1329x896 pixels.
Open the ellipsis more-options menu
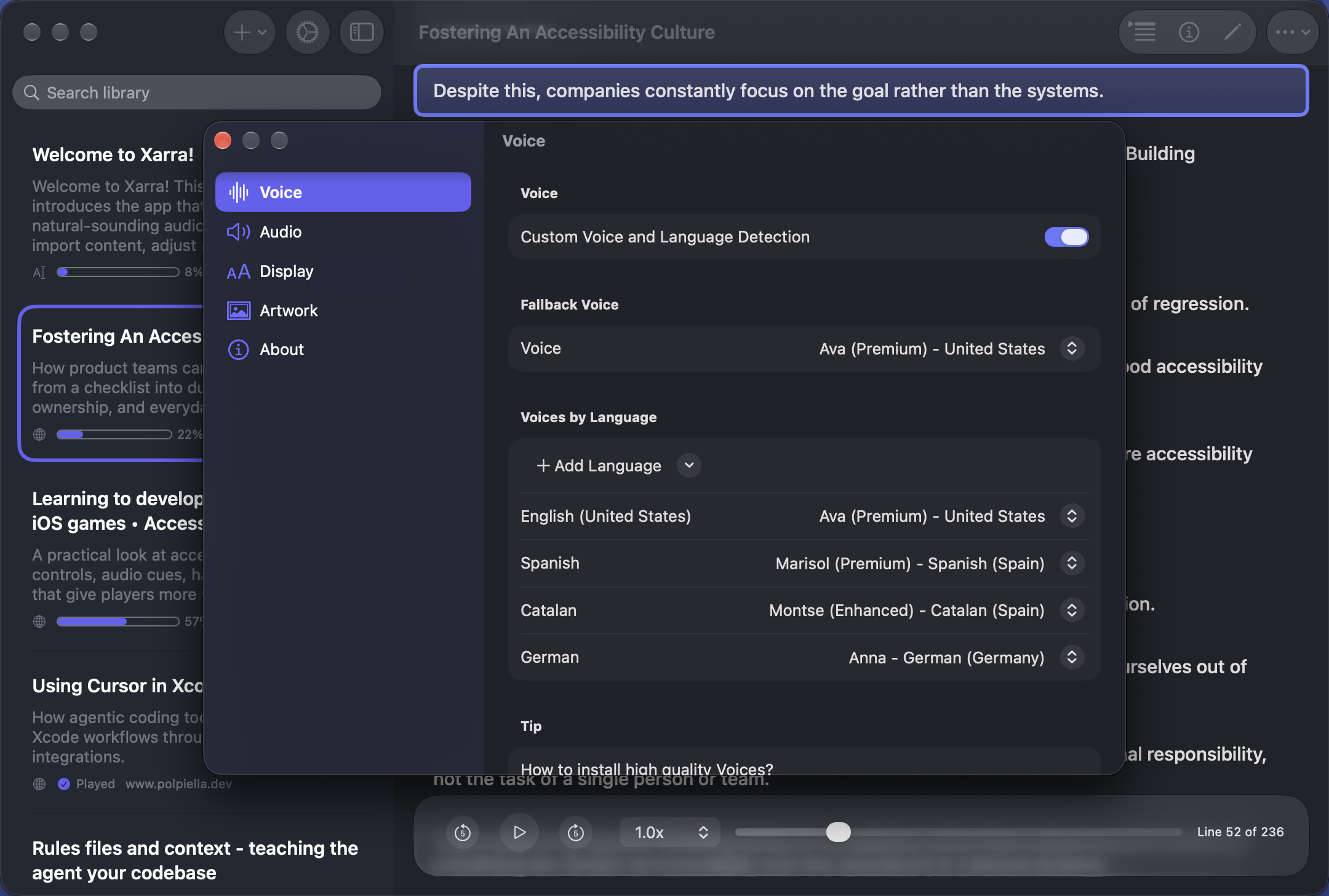click(1293, 32)
